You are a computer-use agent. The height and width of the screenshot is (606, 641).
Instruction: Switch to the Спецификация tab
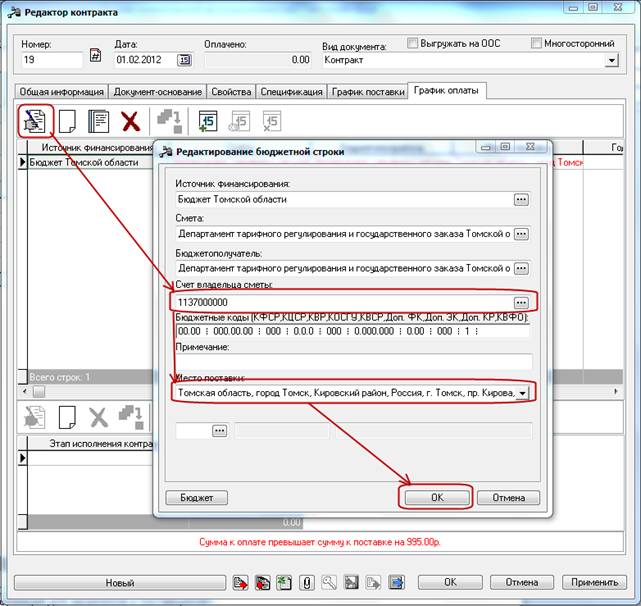click(292, 91)
